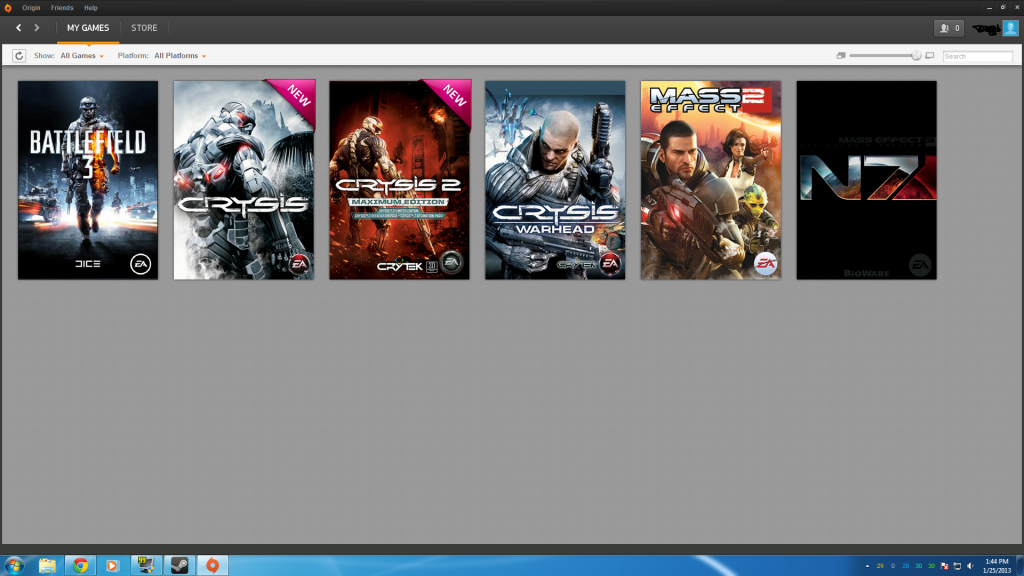Open the Action Center flag icon

point(944,566)
